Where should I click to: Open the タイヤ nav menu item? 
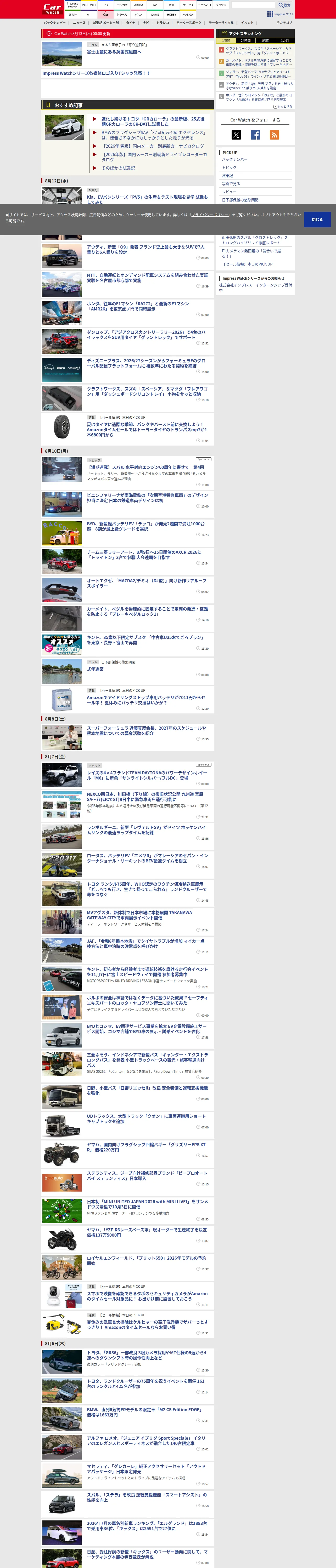131,22
